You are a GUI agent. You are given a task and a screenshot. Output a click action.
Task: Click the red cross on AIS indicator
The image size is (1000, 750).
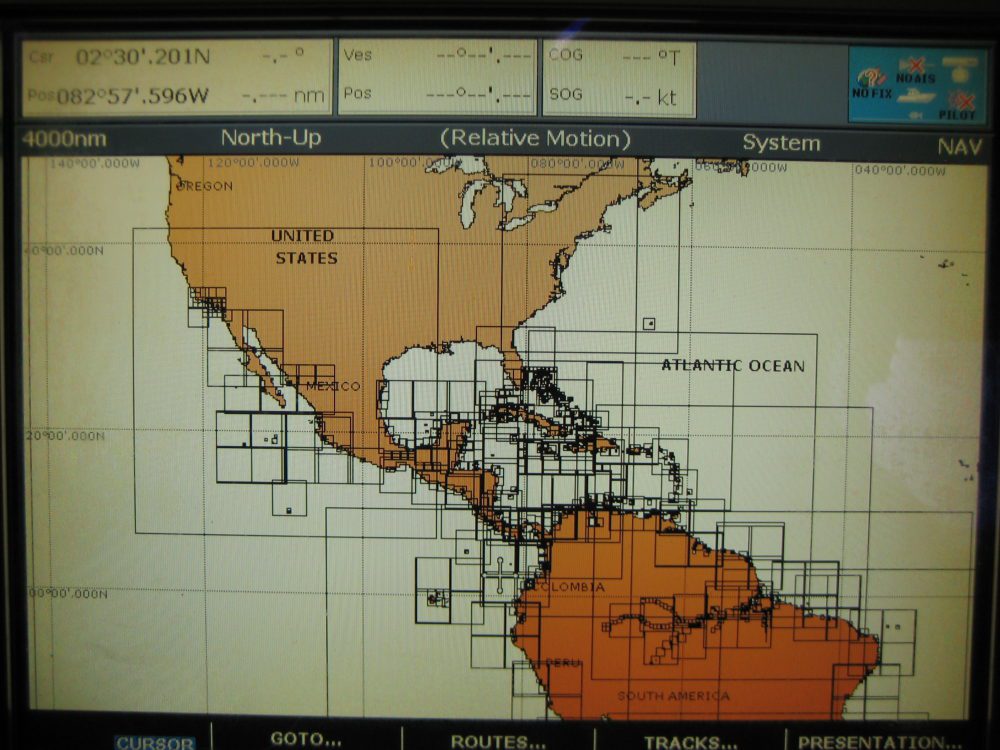point(915,64)
